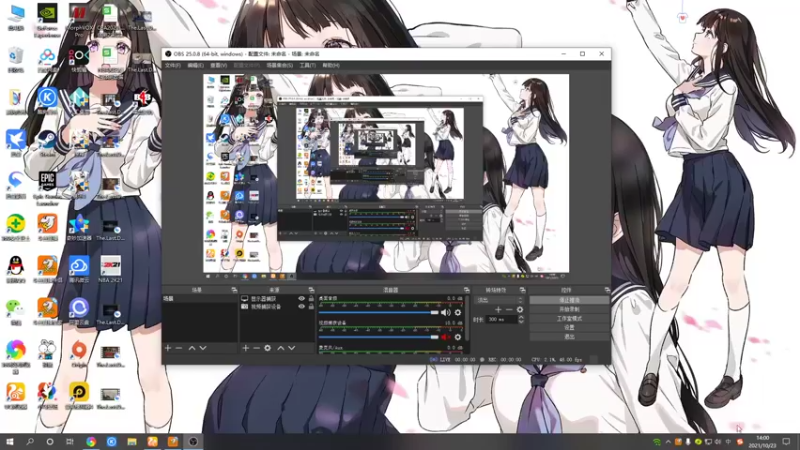Add a new source with the plus icon
The image size is (800, 450).
point(245,348)
